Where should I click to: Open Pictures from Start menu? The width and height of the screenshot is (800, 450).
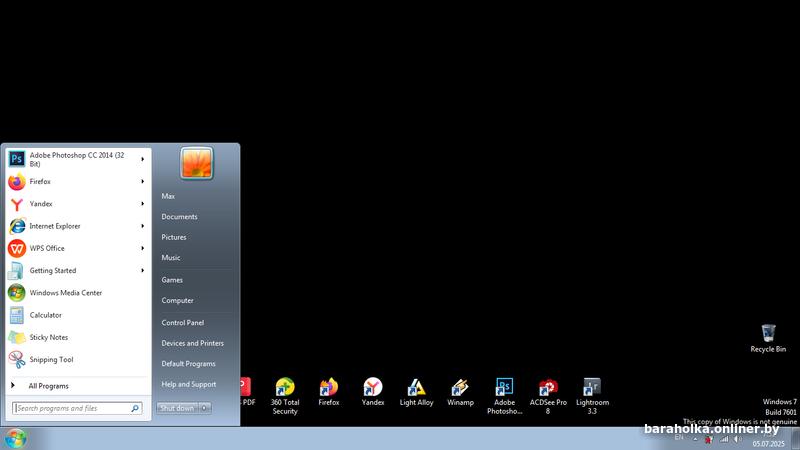(x=173, y=237)
